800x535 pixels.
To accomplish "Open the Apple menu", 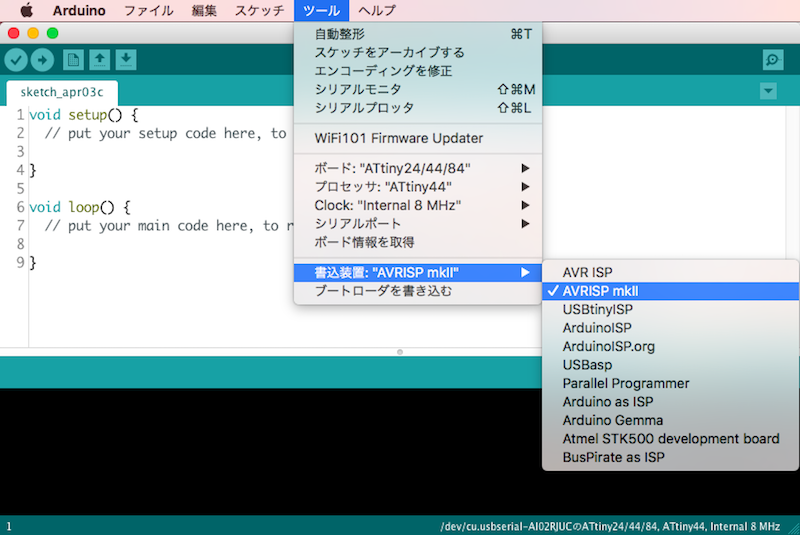I will [27, 10].
